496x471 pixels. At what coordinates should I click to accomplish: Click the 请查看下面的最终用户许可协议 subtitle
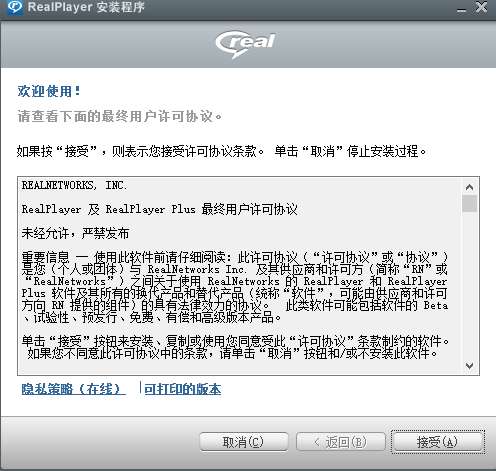[120, 116]
